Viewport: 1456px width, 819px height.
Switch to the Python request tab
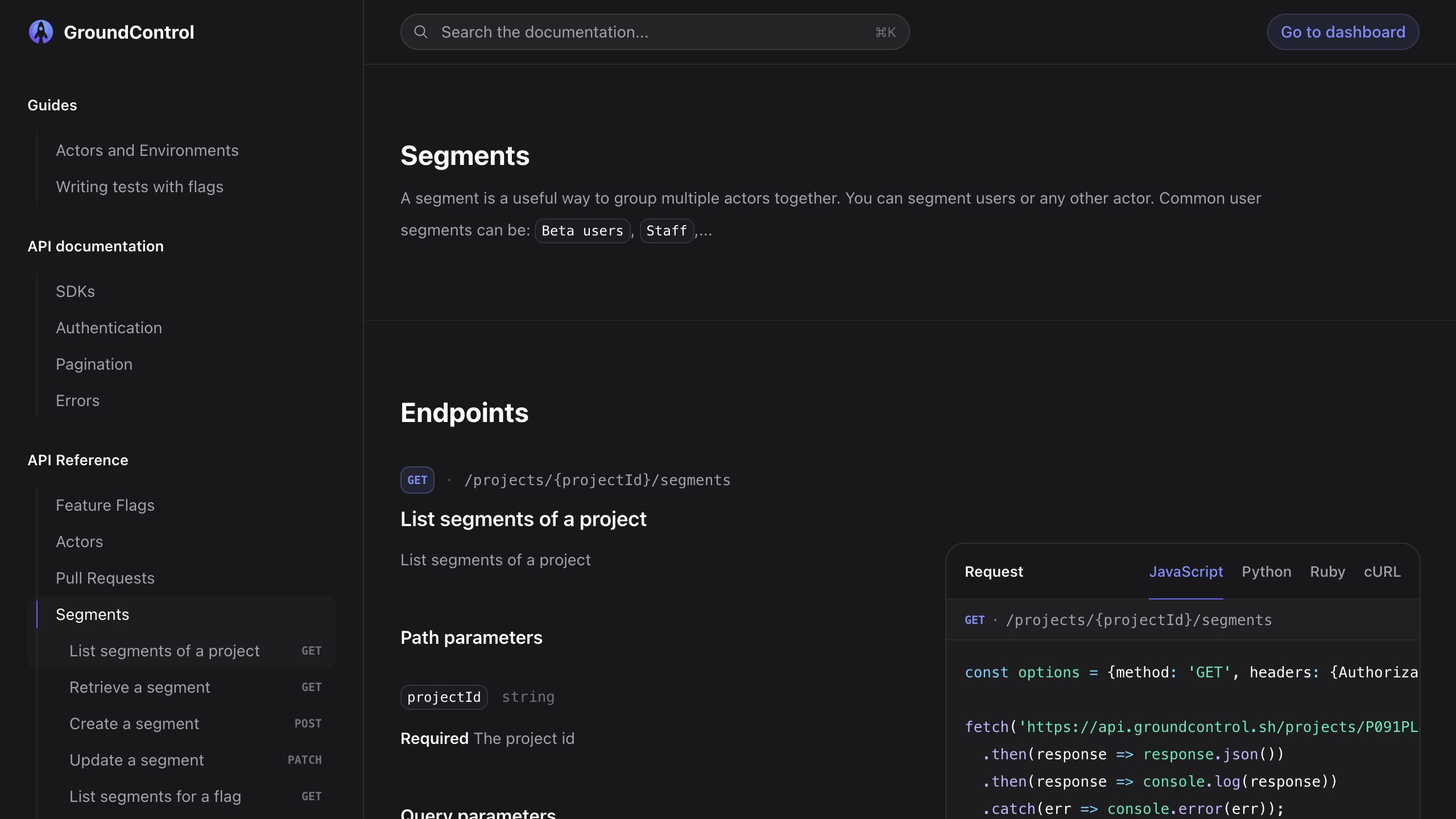pyautogui.click(x=1267, y=572)
